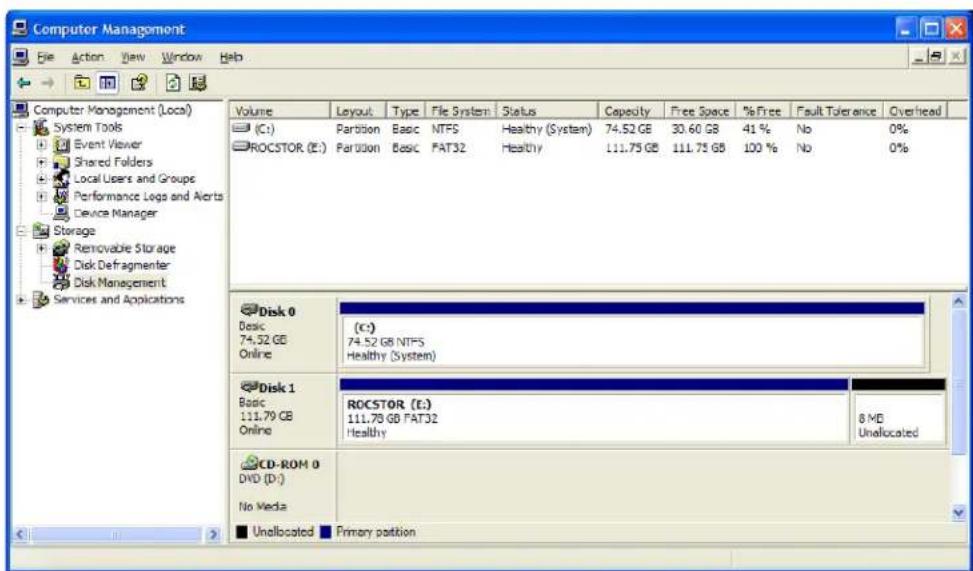Click the Shared Folders icon

61,162
